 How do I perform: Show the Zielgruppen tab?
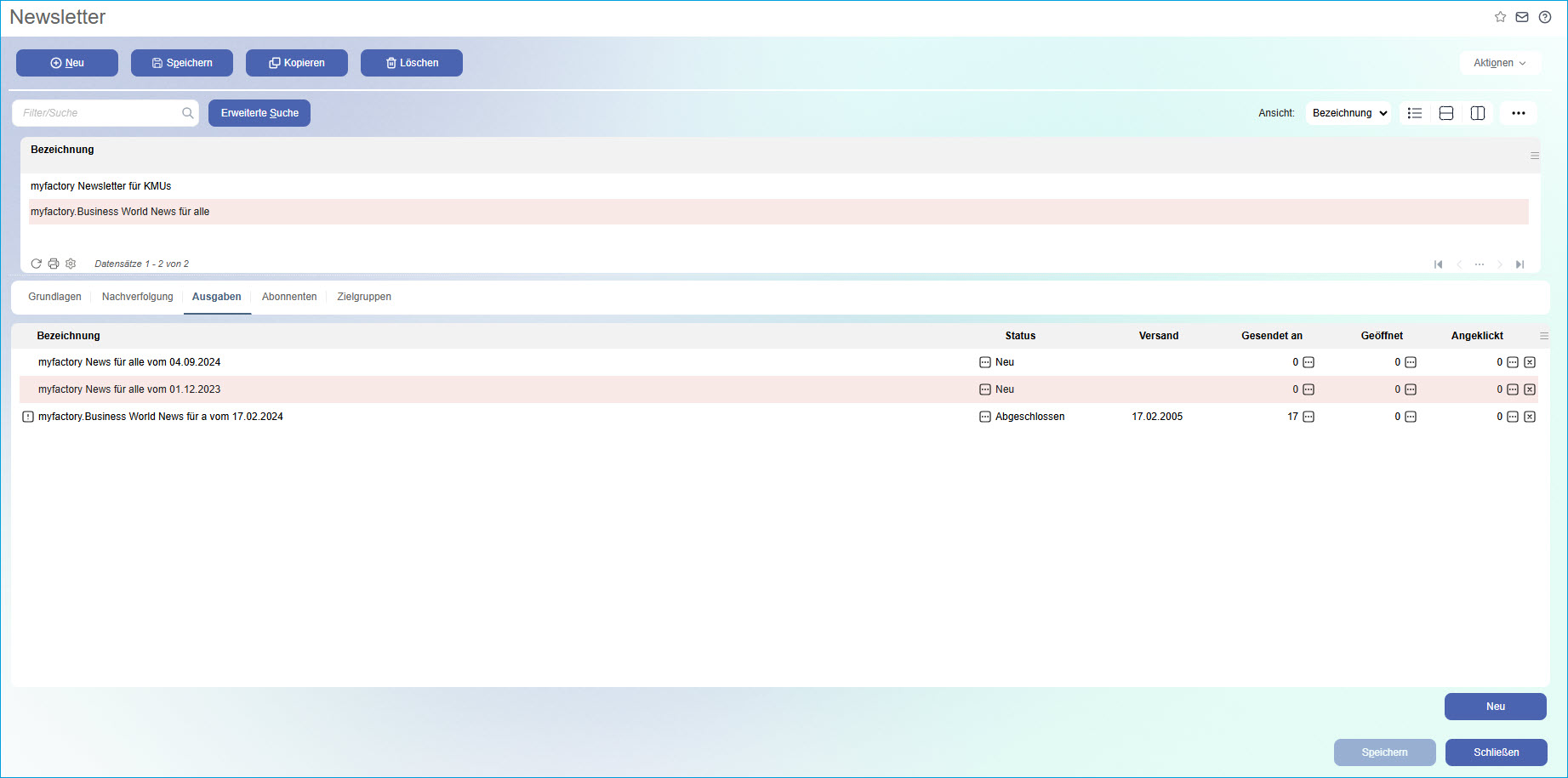coord(364,297)
